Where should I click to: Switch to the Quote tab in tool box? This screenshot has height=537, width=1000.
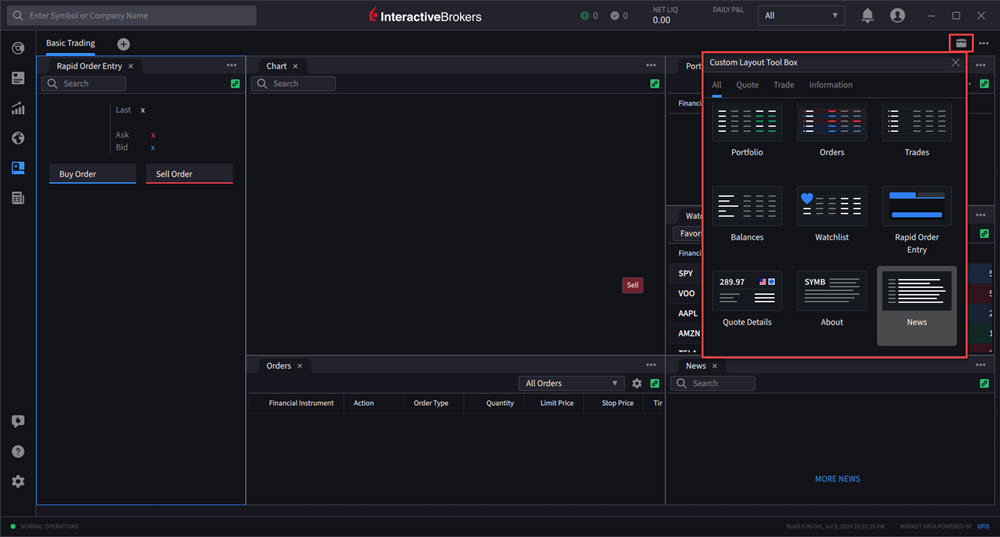point(747,85)
